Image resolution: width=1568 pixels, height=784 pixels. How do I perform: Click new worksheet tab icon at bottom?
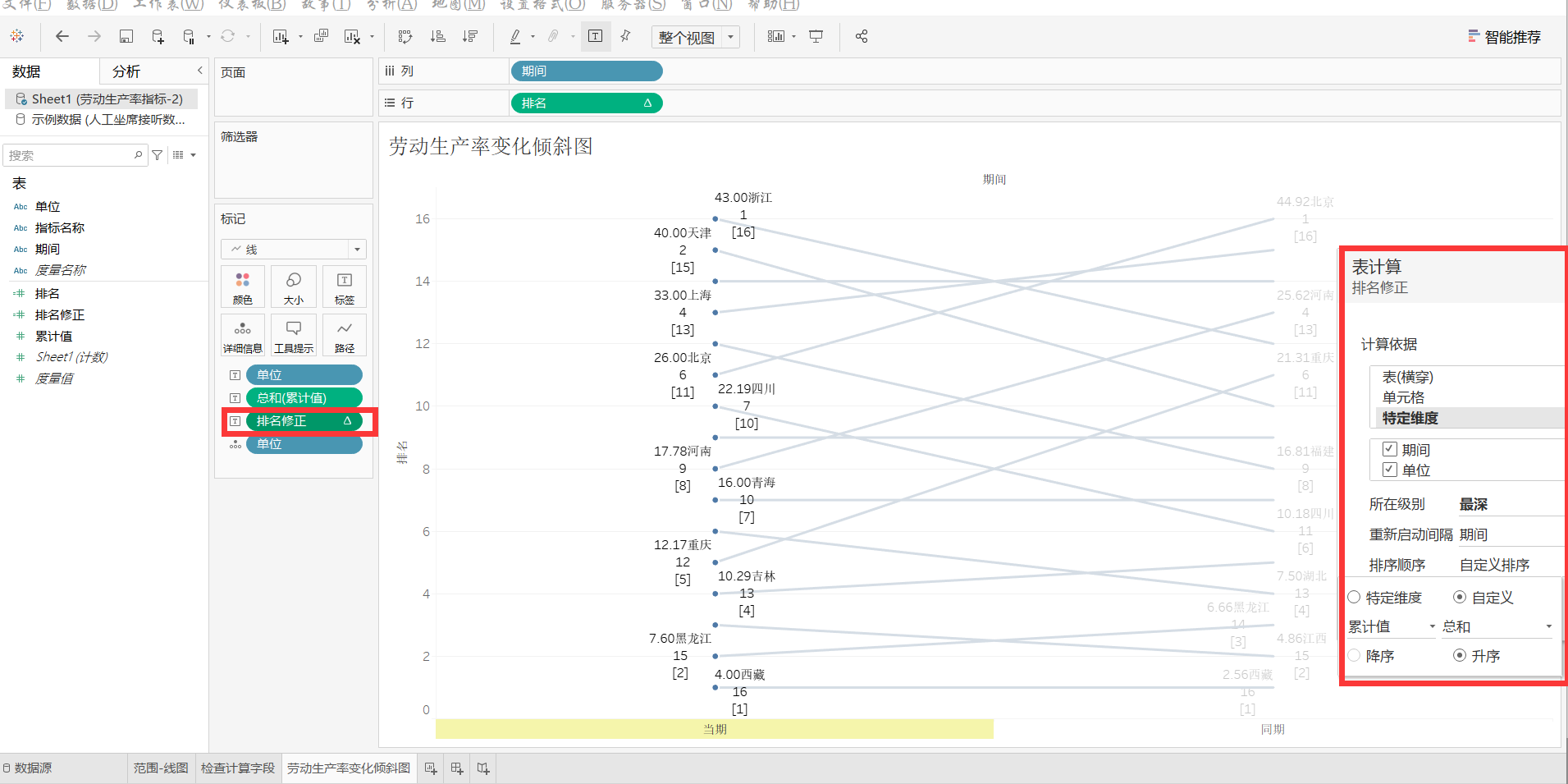pyautogui.click(x=431, y=768)
